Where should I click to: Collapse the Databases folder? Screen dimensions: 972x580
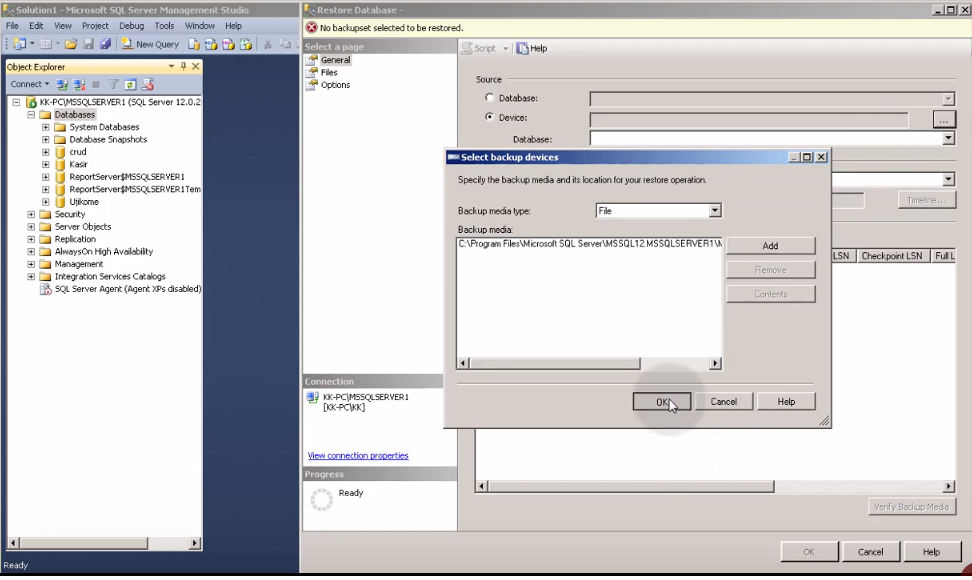(x=31, y=115)
